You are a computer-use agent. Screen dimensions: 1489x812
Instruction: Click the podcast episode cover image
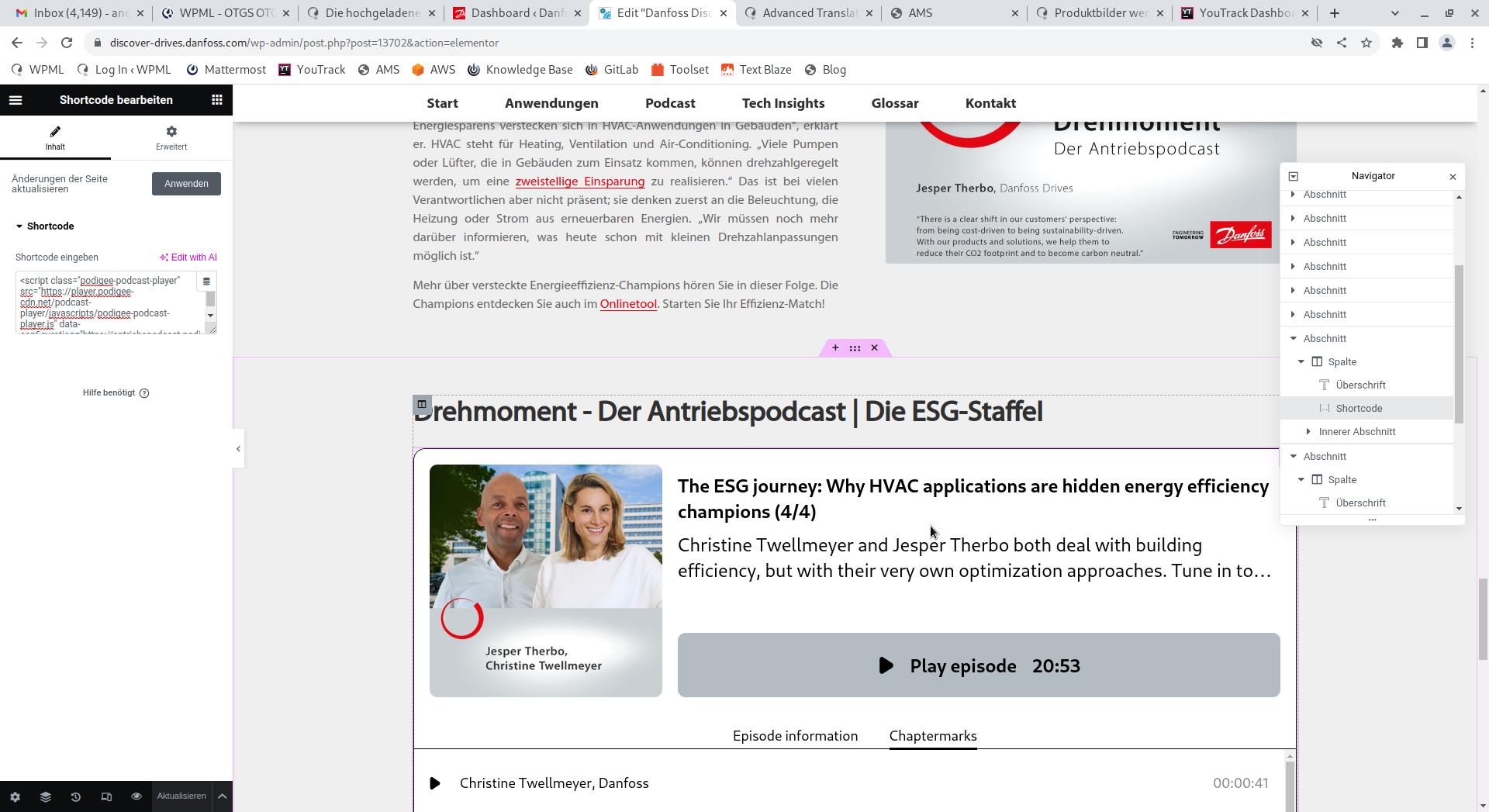click(546, 581)
